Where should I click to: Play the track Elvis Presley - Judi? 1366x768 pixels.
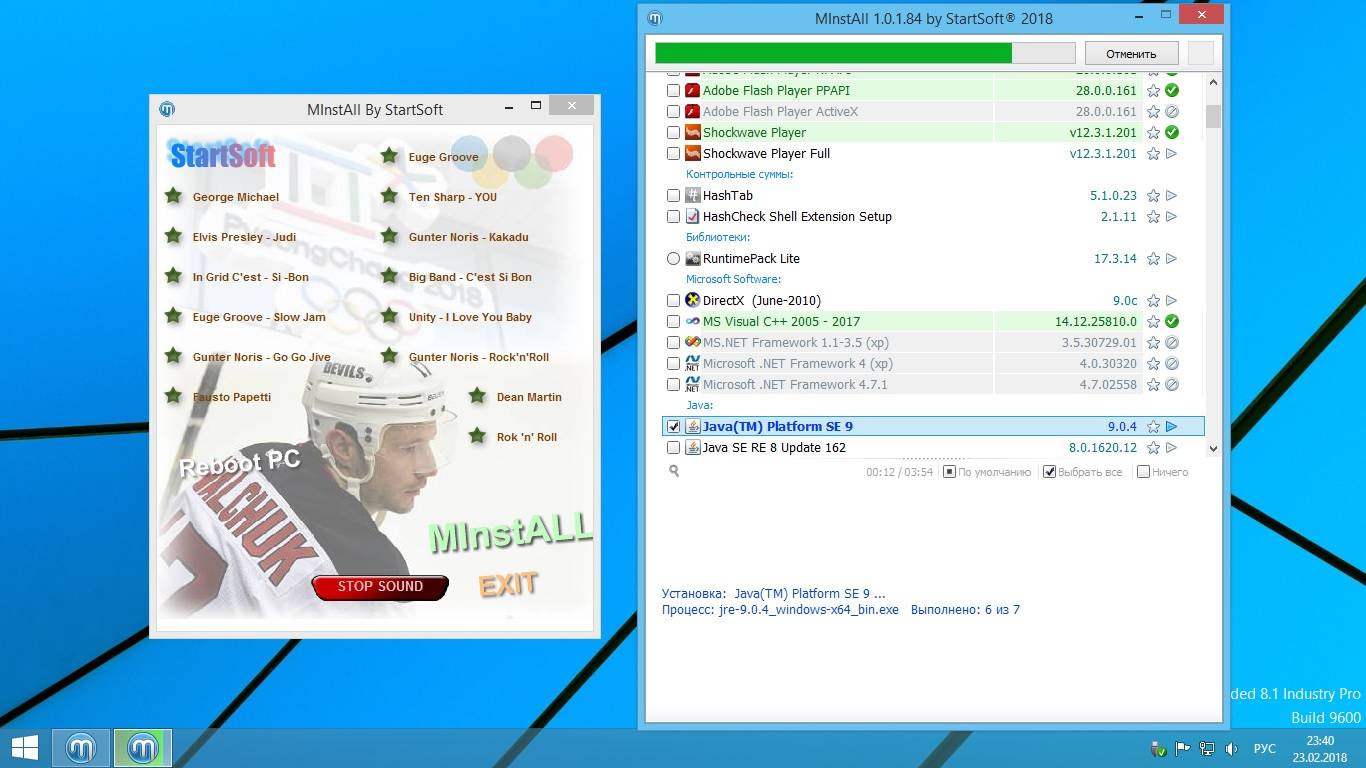point(244,237)
